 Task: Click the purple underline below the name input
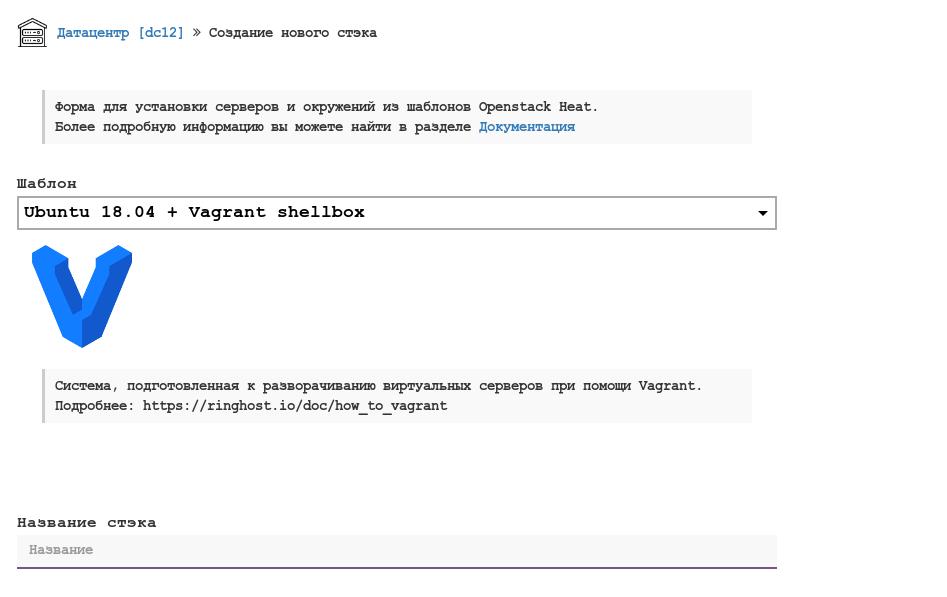tap(396, 568)
